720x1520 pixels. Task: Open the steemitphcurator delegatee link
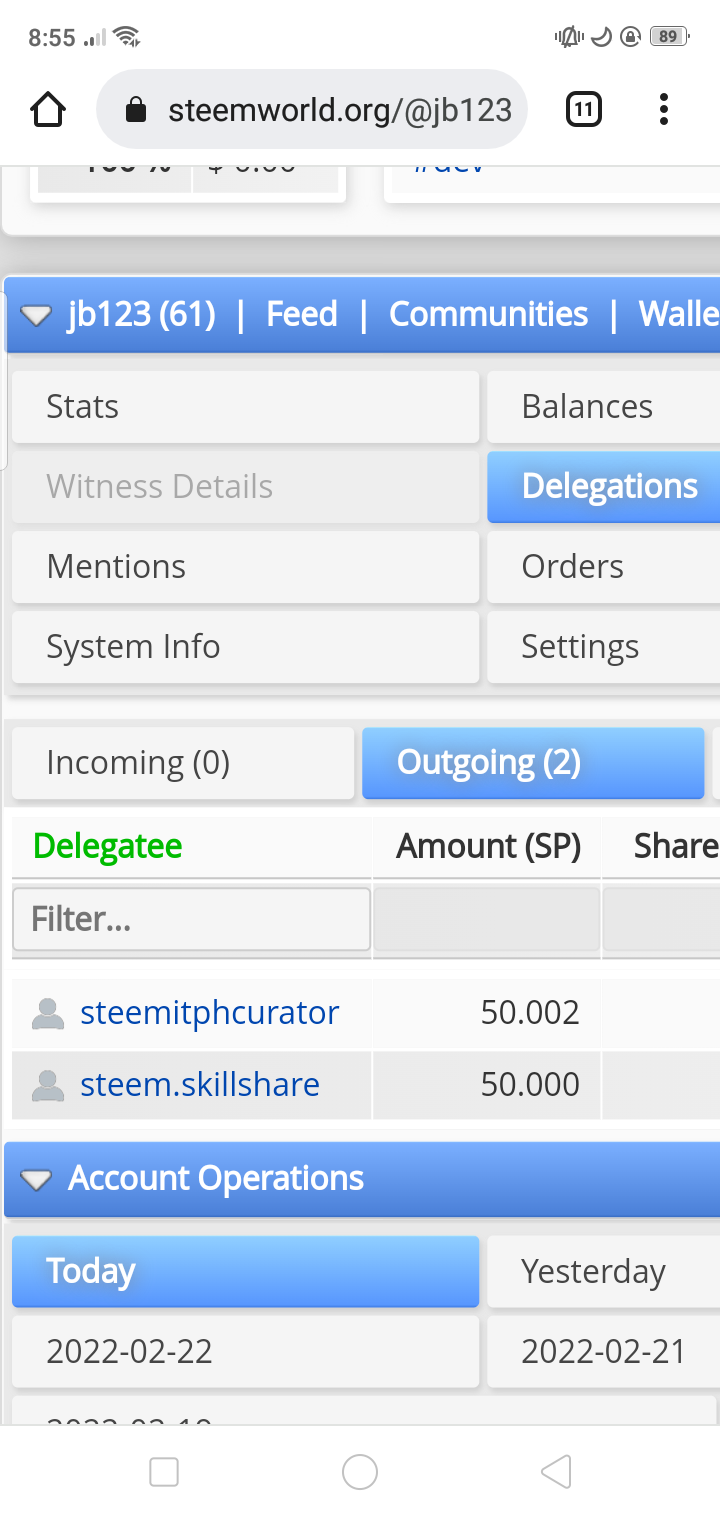[209, 1013]
